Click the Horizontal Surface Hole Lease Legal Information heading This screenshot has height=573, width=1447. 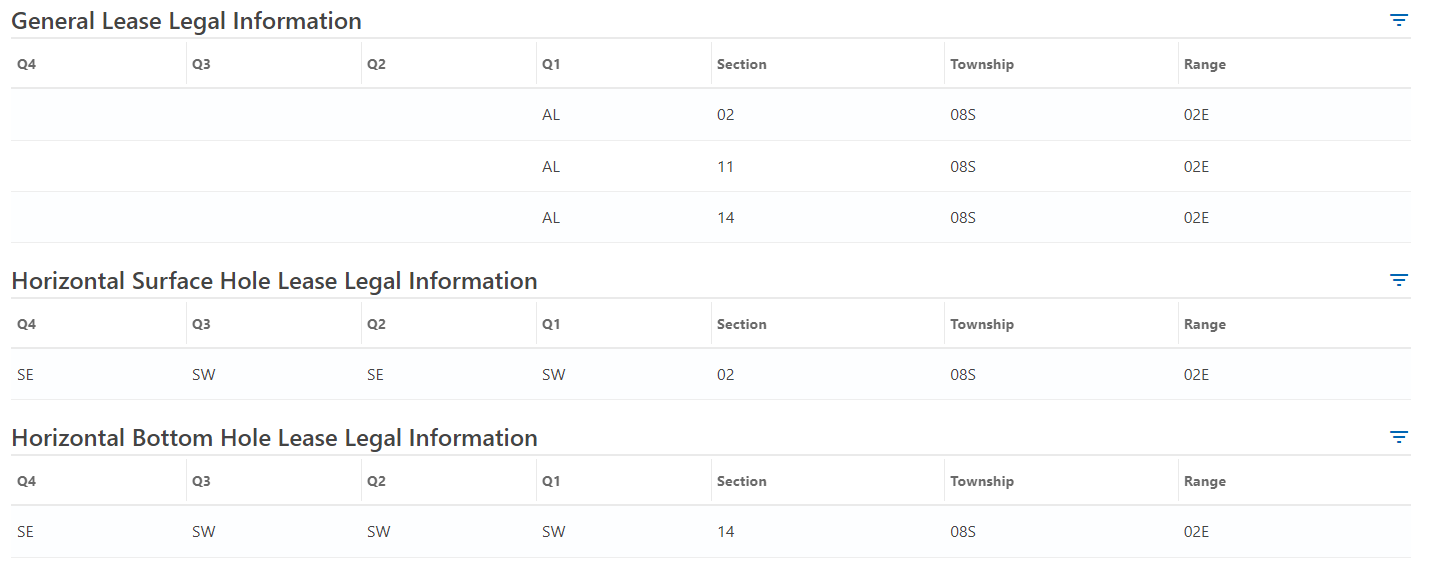(x=274, y=281)
